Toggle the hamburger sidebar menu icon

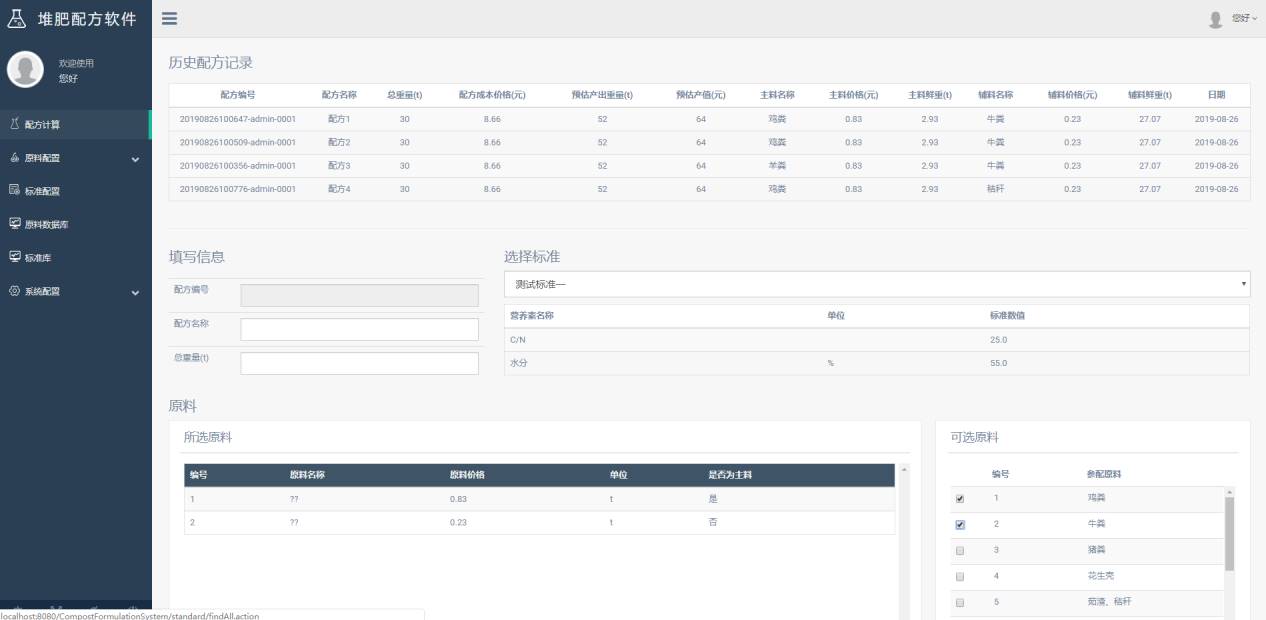(x=169, y=18)
